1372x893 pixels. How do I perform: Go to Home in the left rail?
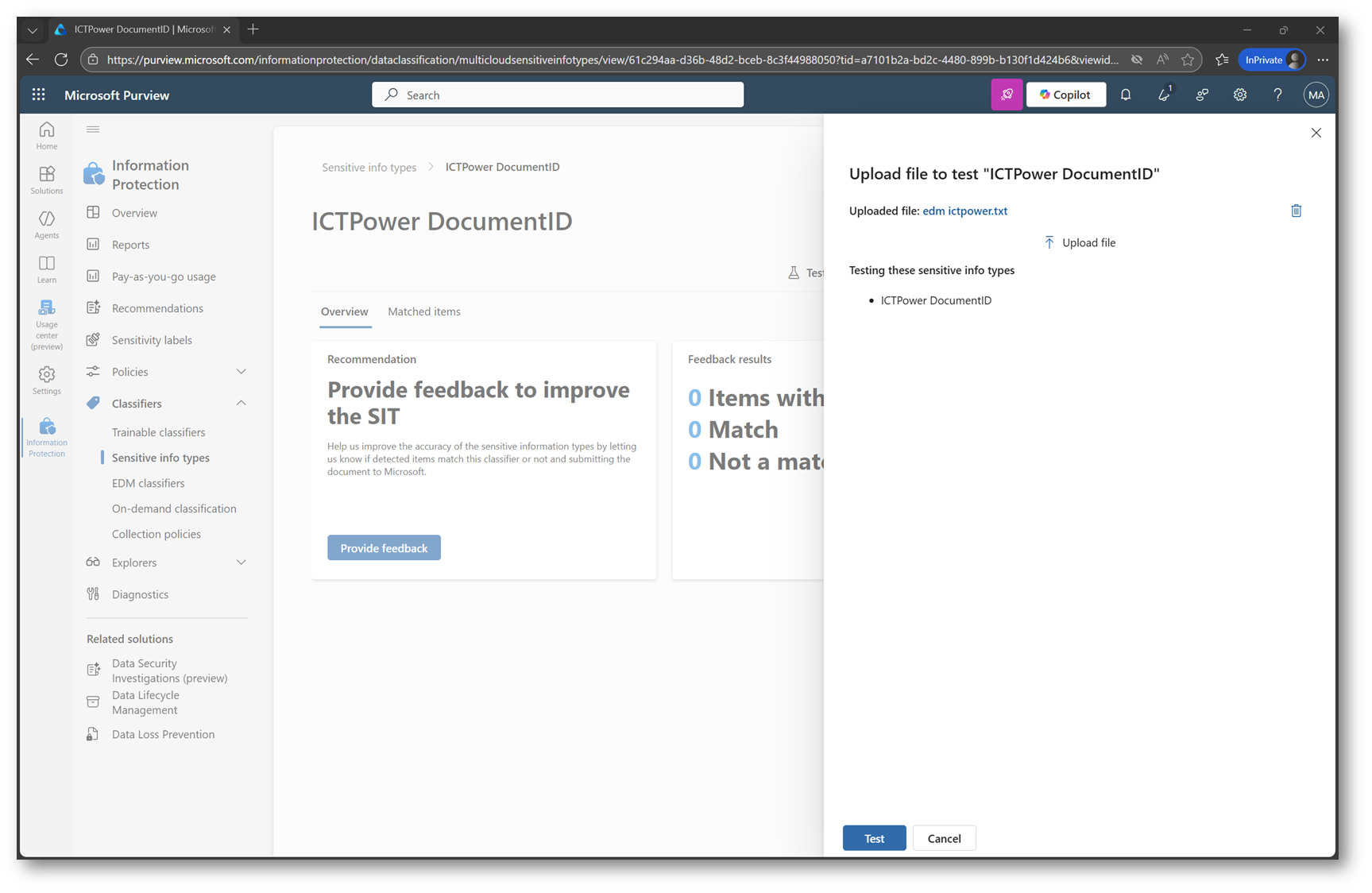[x=47, y=135]
